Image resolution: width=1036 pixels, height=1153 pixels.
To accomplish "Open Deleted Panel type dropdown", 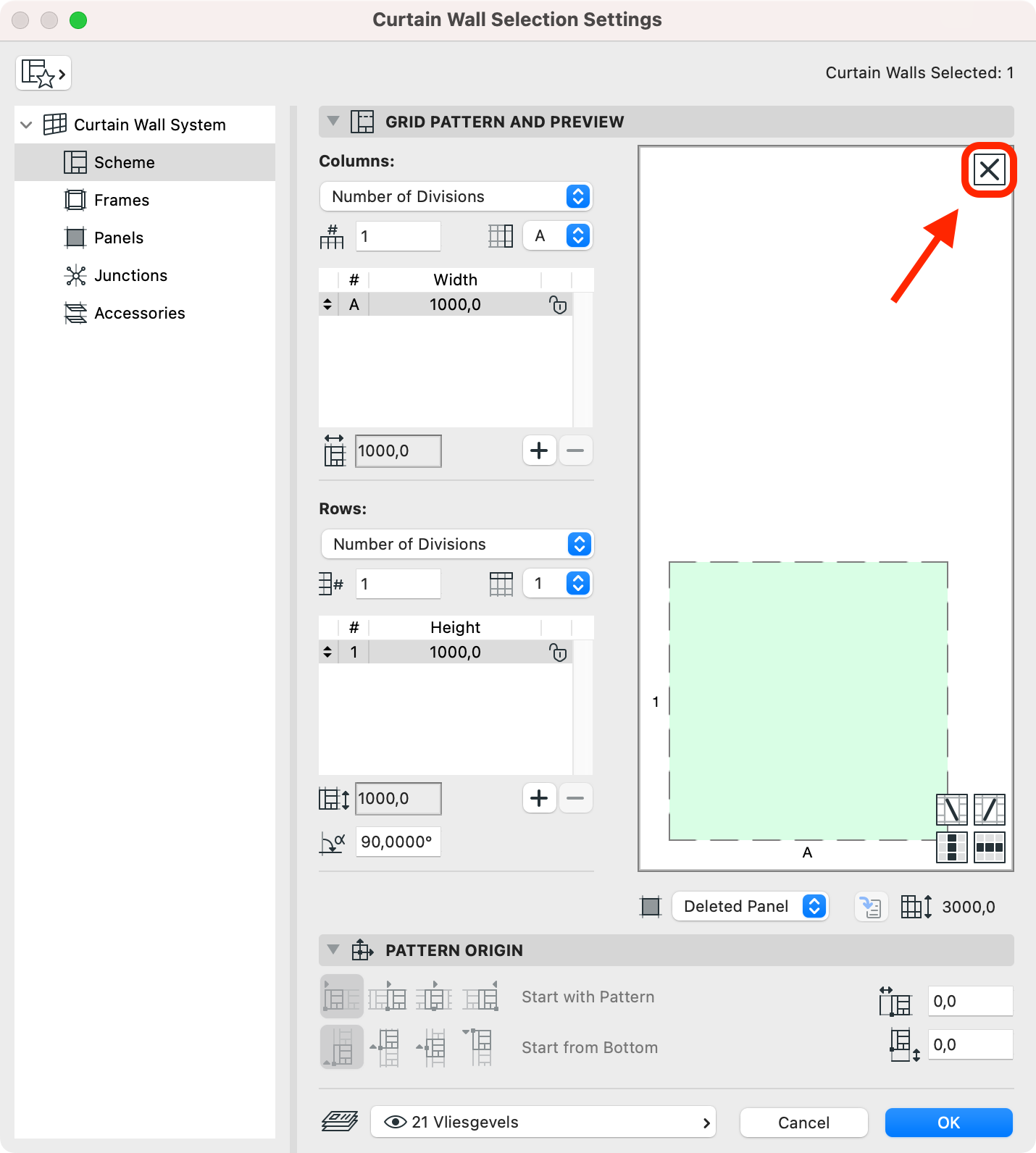I will [751, 906].
